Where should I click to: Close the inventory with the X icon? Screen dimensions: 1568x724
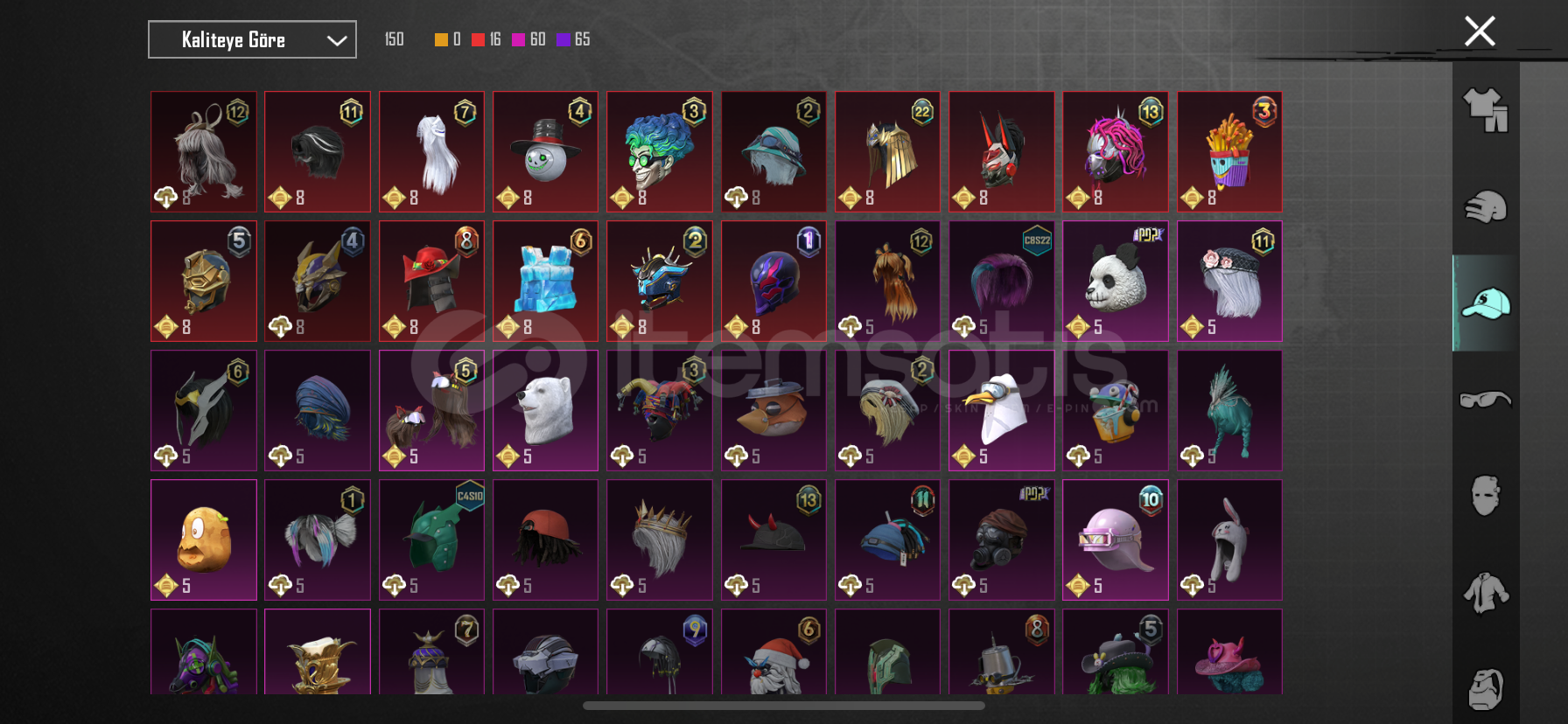click(x=1480, y=31)
